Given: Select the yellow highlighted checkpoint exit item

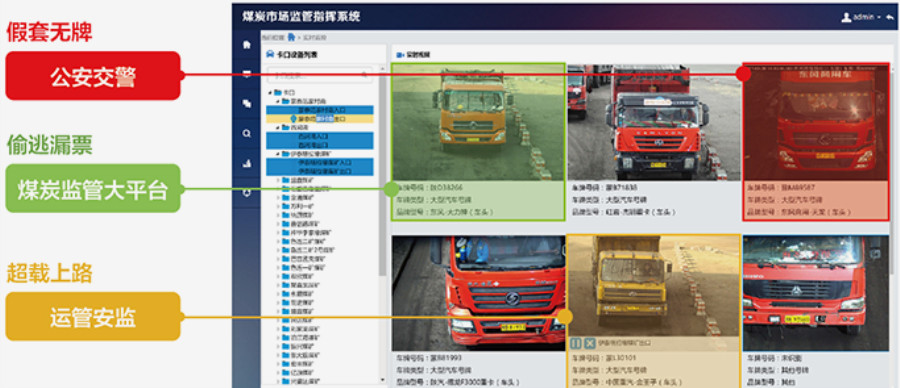Looking at the screenshot, I should pyautogui.click(x=320, y=119).
